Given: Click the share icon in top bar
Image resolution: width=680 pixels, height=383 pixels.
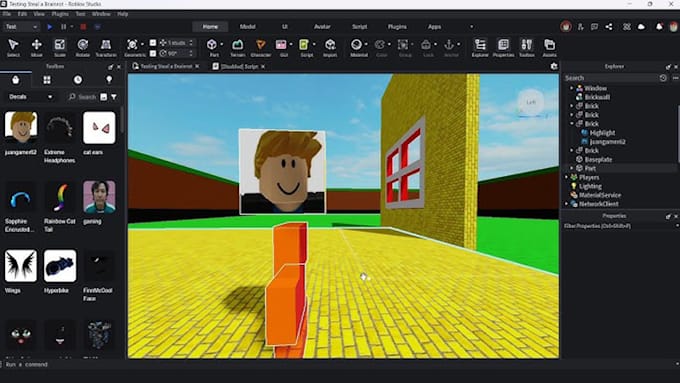Looking at the screenshot, I should [609, 26].
